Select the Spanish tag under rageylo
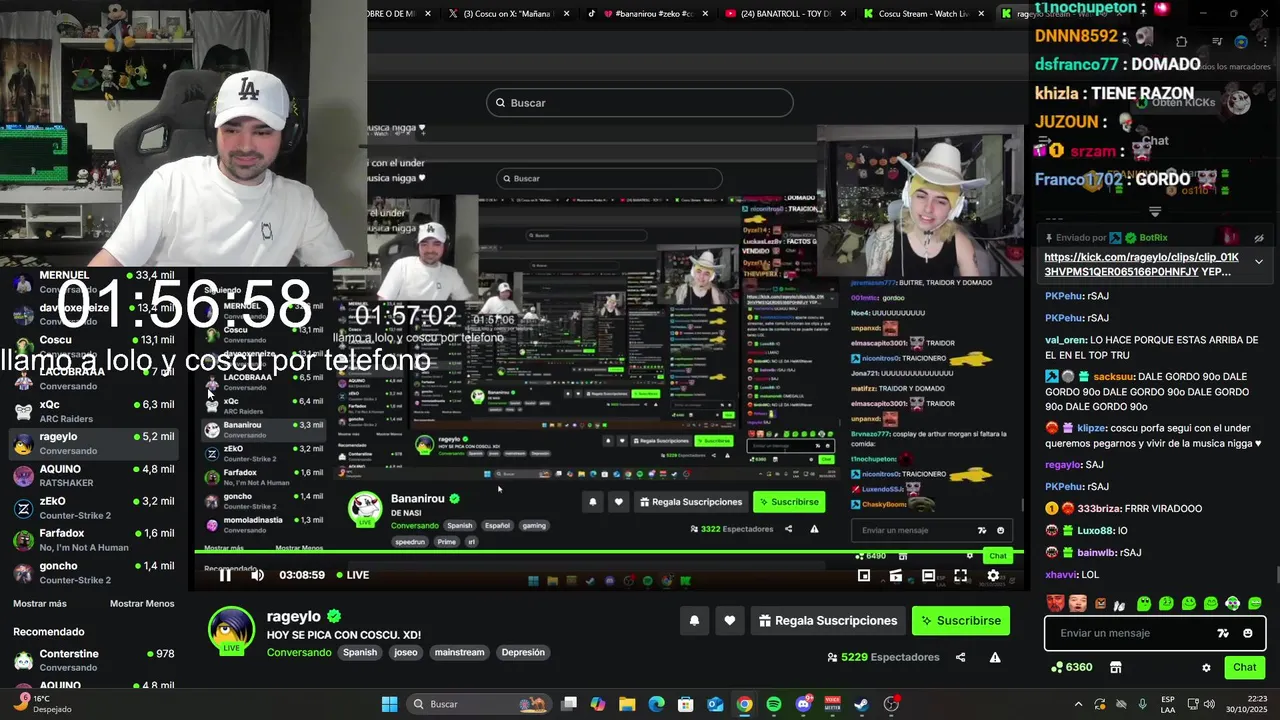The image size is (1280, 720). coord(360,652)
